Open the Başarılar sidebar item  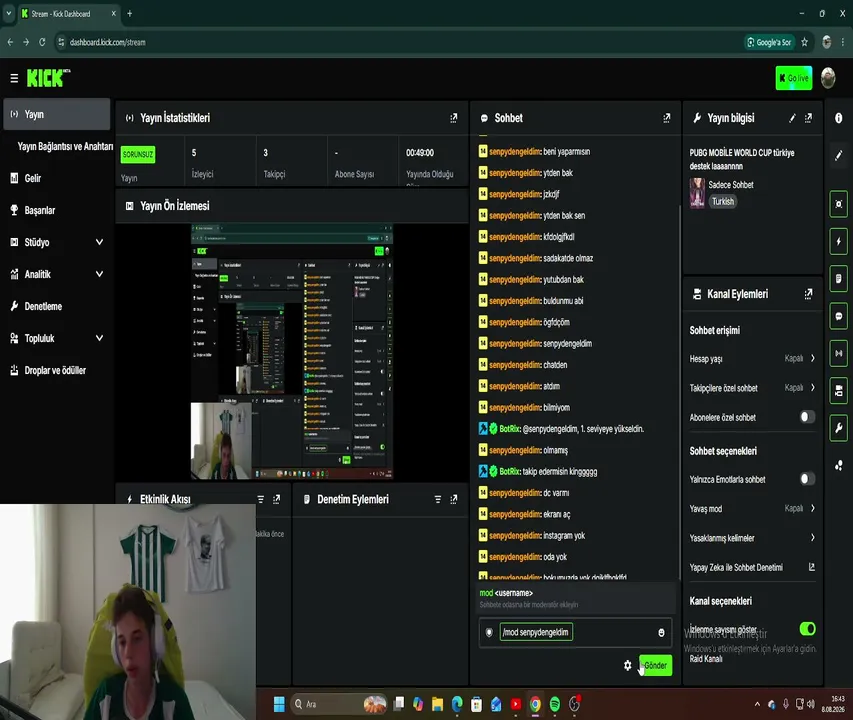(x=57, y=210)
